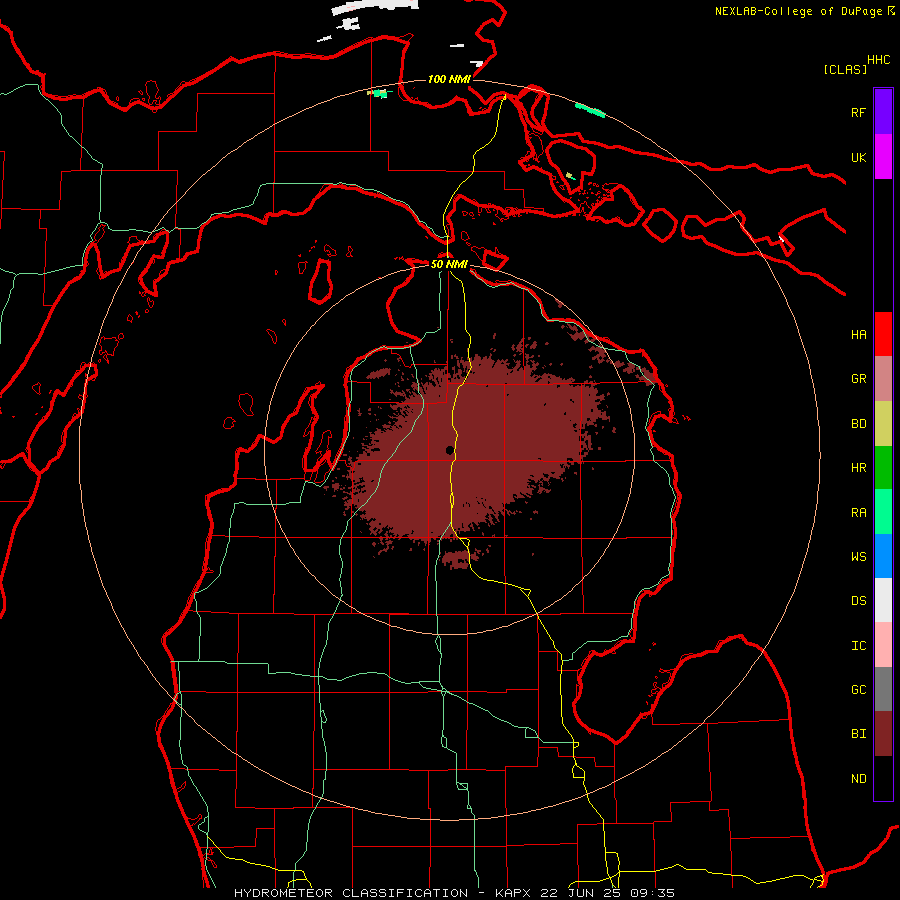Click the 'DS' legend label
The height and width of the screenshot is (900, 900).
[859, 601]
